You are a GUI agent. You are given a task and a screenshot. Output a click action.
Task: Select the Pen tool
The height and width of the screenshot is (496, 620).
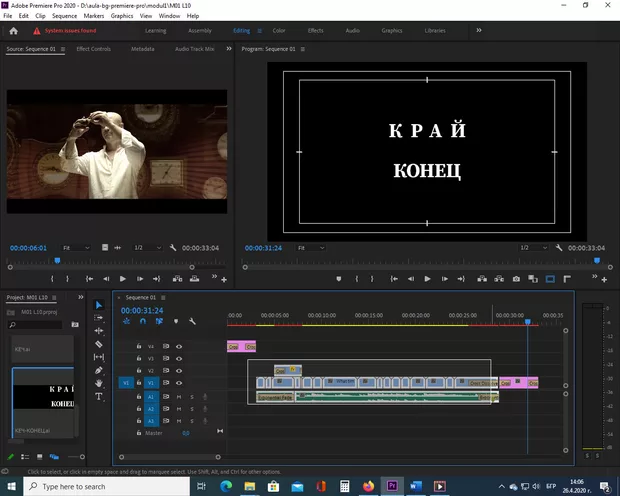[x=99, y=370]
